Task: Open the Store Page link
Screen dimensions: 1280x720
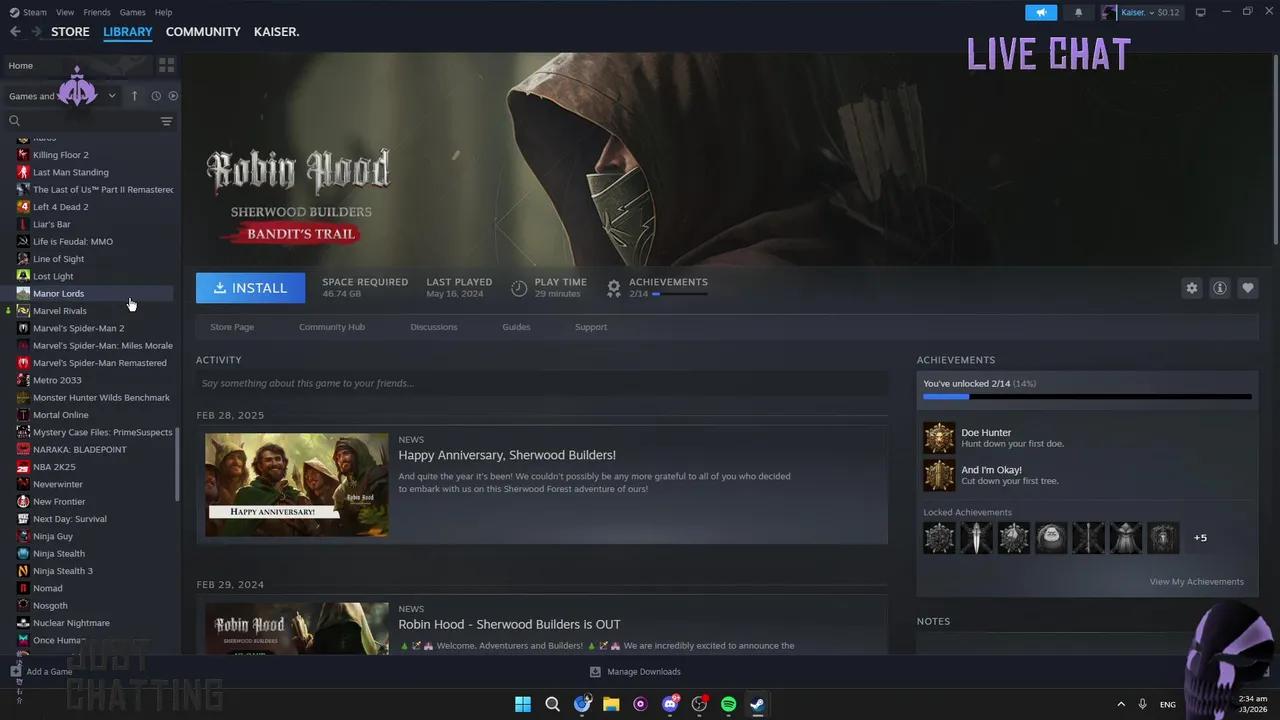Action: coord(232,327)
